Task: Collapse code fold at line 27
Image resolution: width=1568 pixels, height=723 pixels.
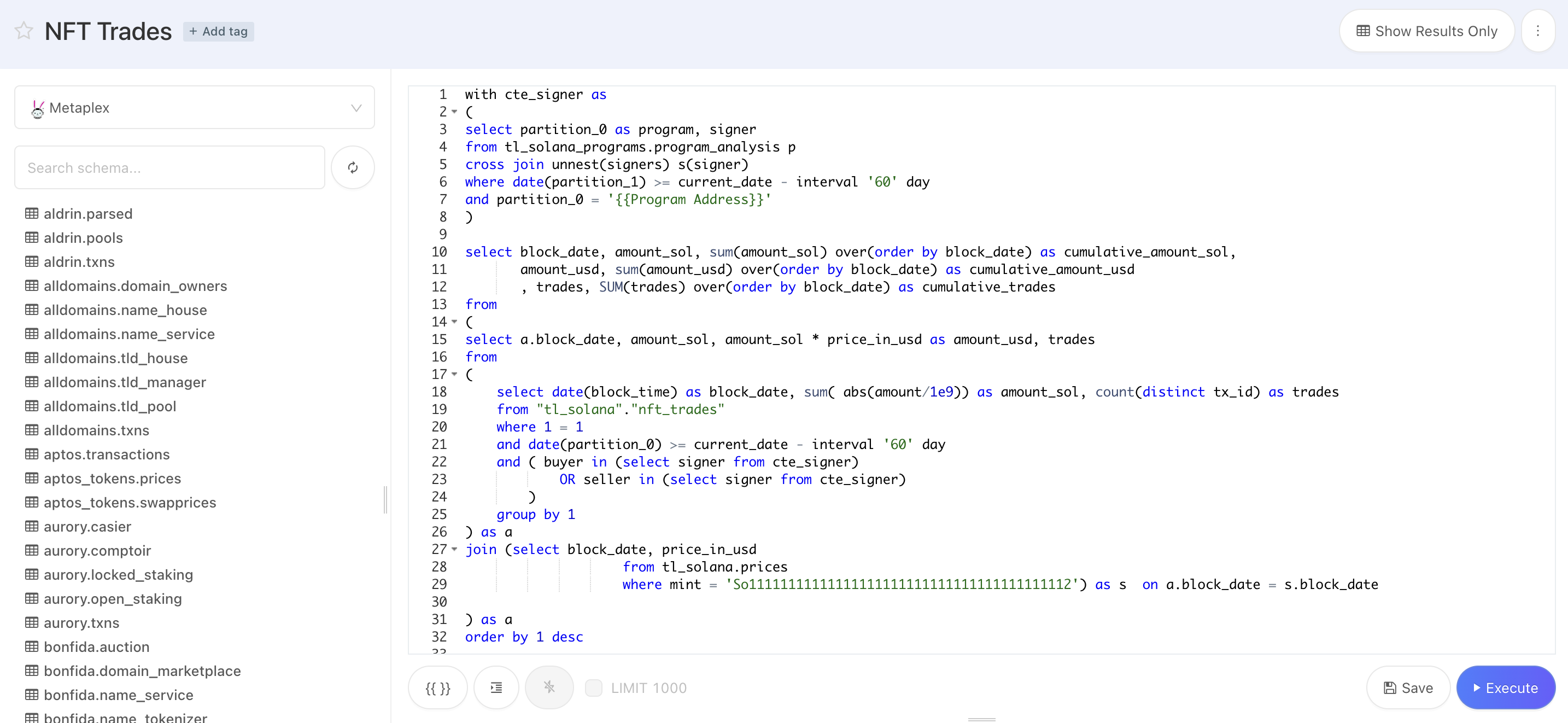Action: tap(454, 550)
